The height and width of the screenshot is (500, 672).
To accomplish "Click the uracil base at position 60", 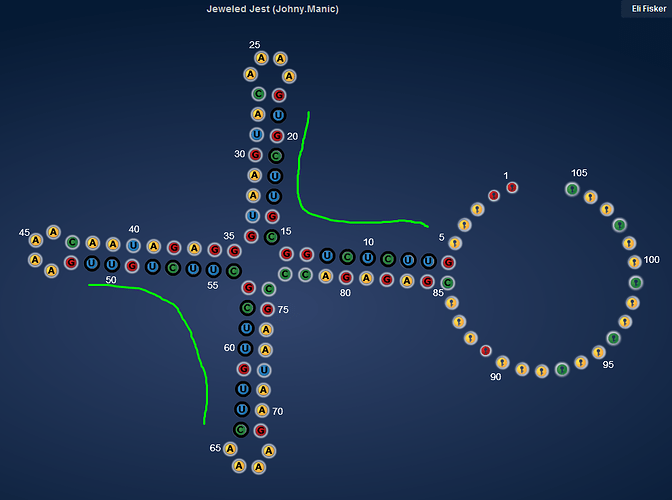I will [x=245, y=349].
